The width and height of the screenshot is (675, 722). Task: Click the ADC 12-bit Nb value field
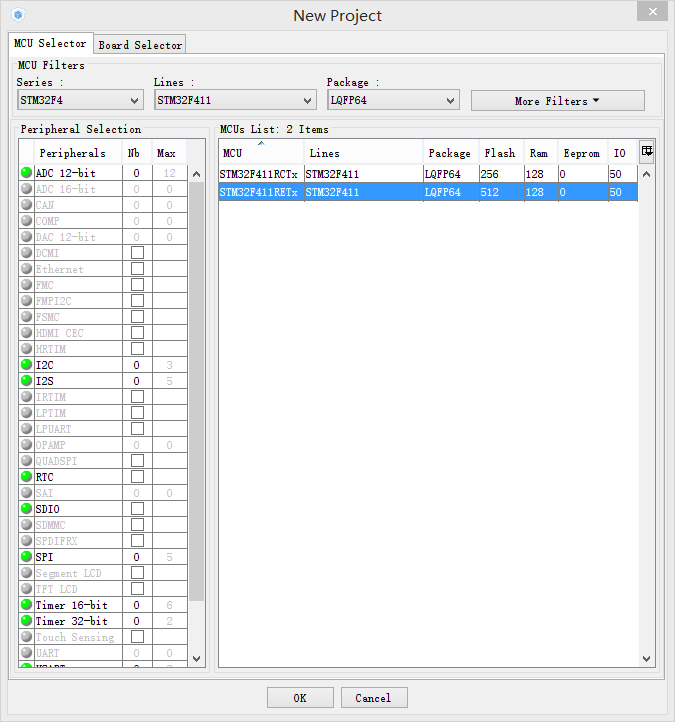[137, 173]
